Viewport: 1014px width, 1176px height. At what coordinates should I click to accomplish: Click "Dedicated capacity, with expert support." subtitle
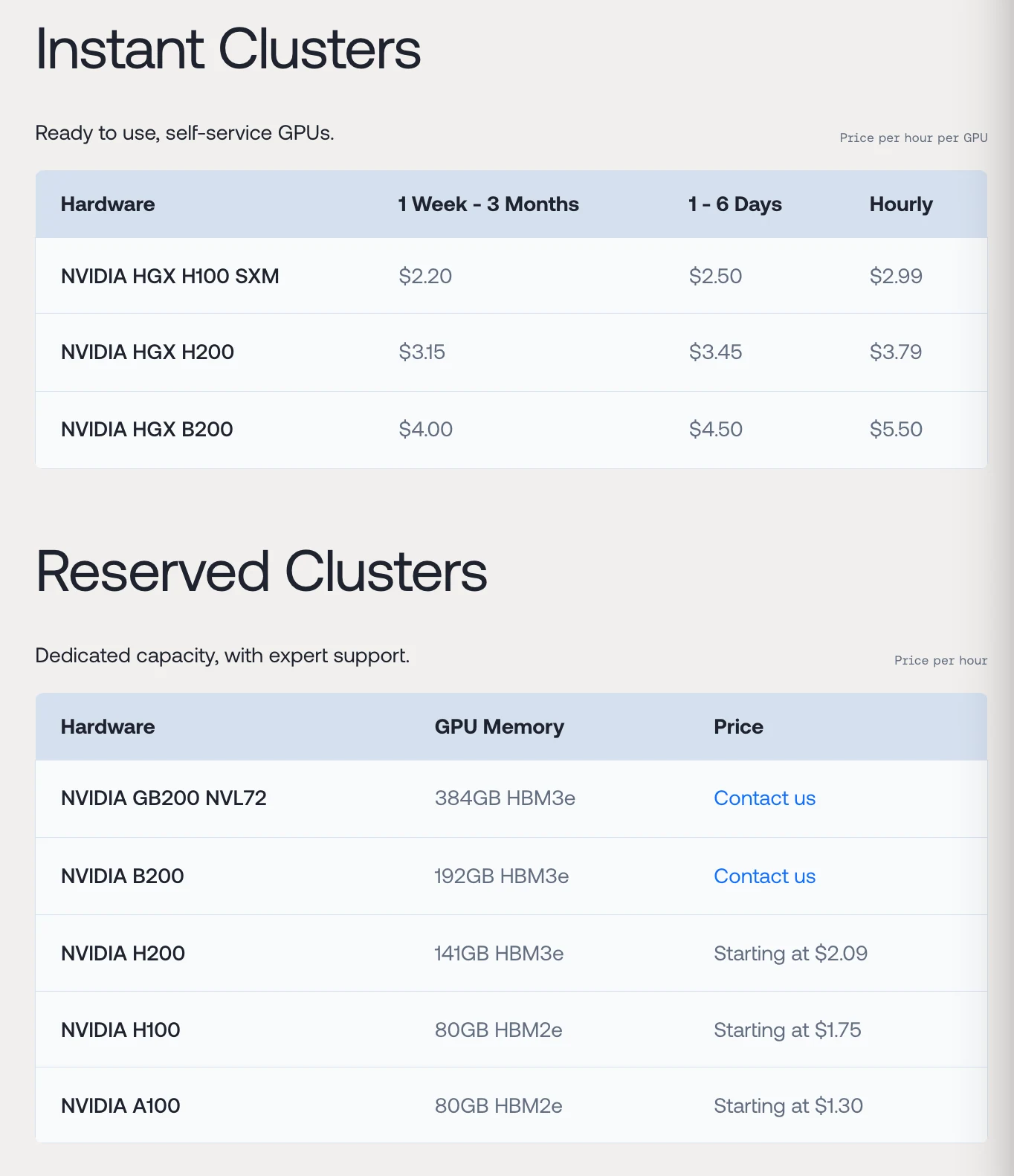tap(222, 656)
